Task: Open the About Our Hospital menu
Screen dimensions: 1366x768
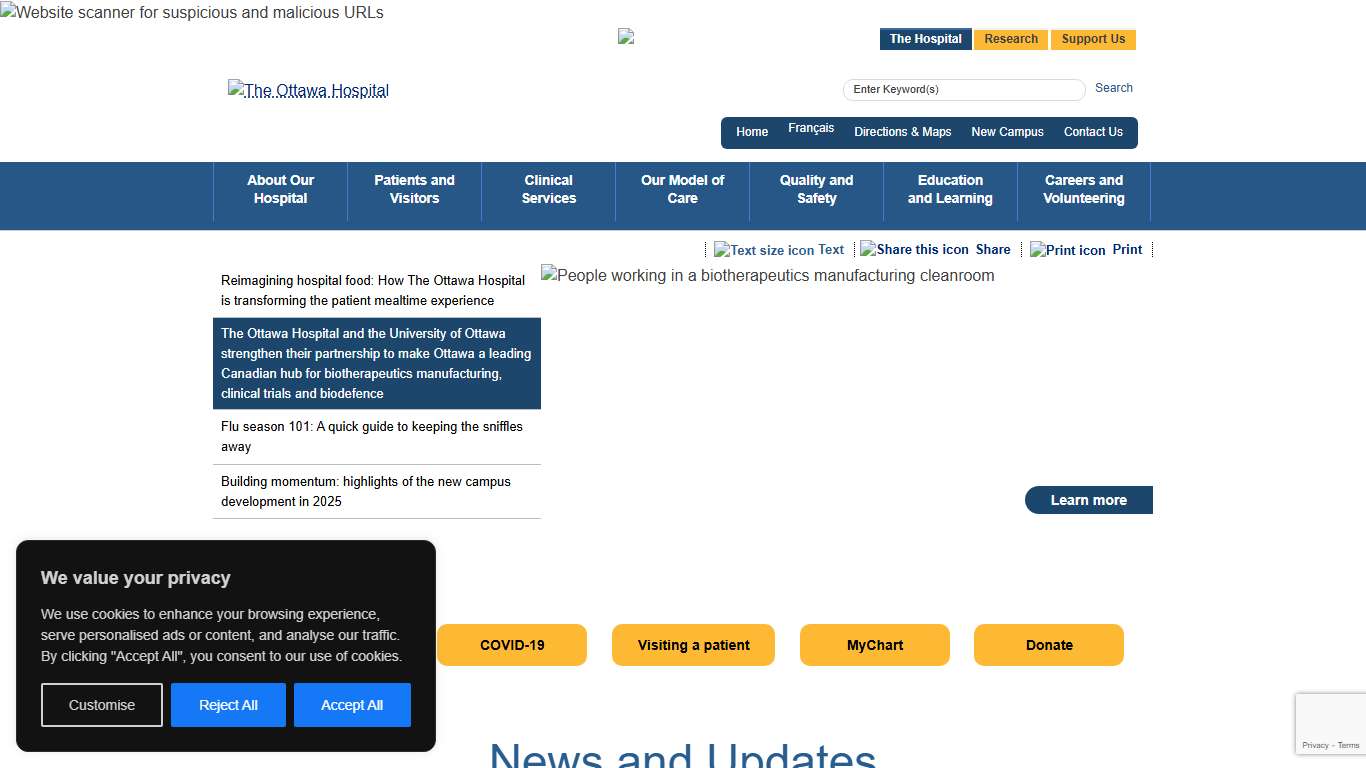Action: click(x=280, y=190)
